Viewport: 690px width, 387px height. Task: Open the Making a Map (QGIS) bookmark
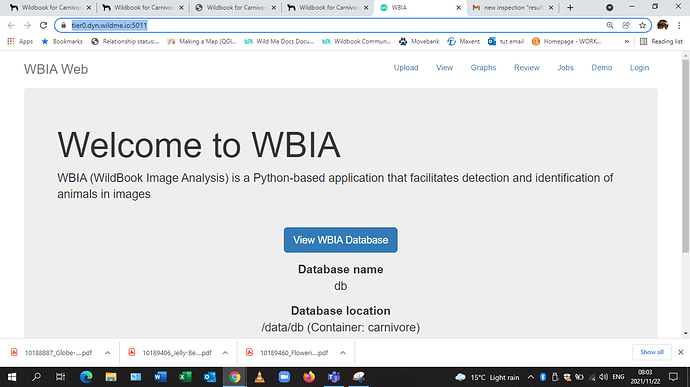pos(202,41)
